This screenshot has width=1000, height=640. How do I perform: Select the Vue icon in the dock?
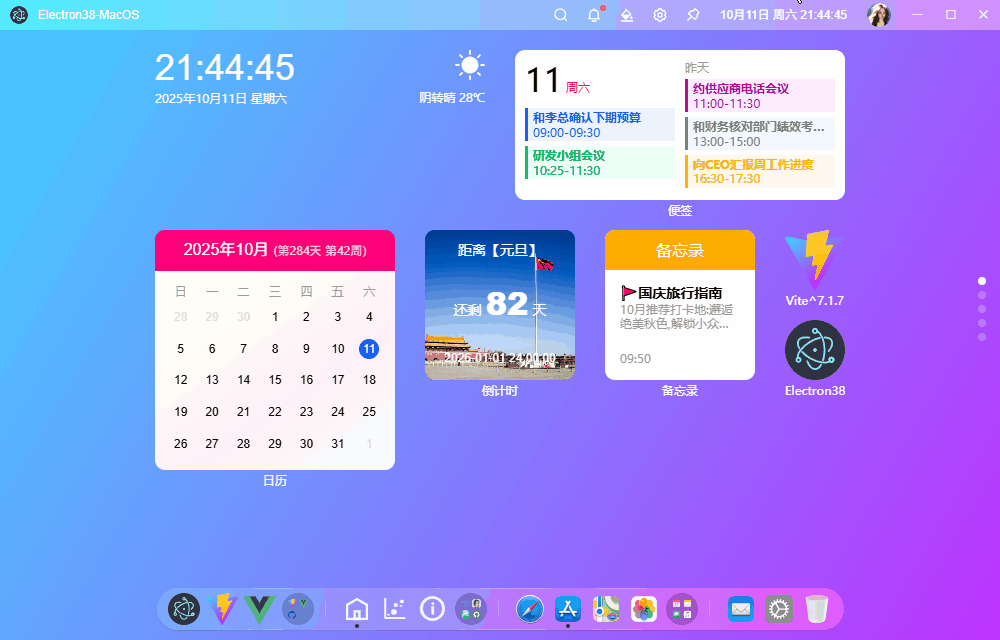click(x=259, y=608)
